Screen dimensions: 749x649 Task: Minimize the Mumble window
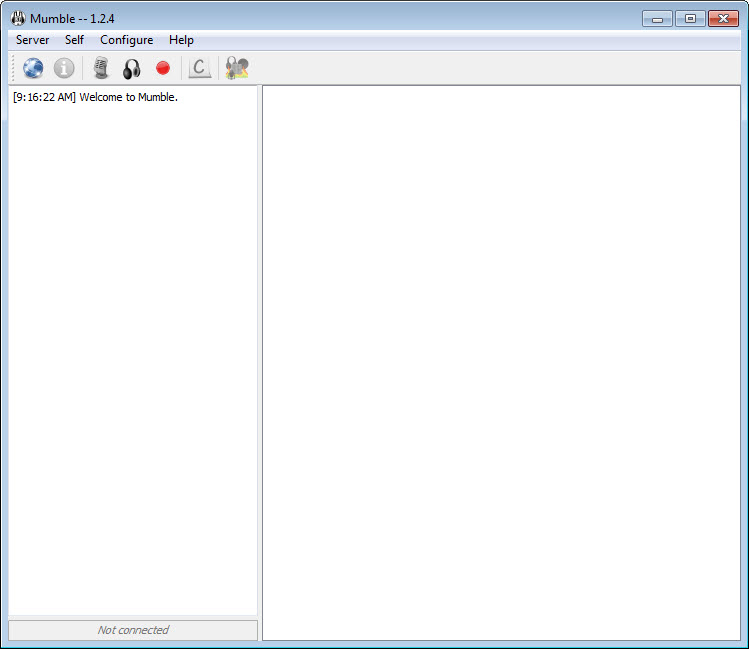[657, 19]
